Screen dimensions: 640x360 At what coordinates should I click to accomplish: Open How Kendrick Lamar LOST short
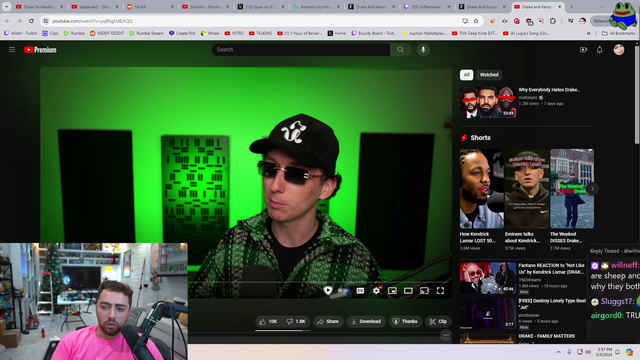(482, 189)
